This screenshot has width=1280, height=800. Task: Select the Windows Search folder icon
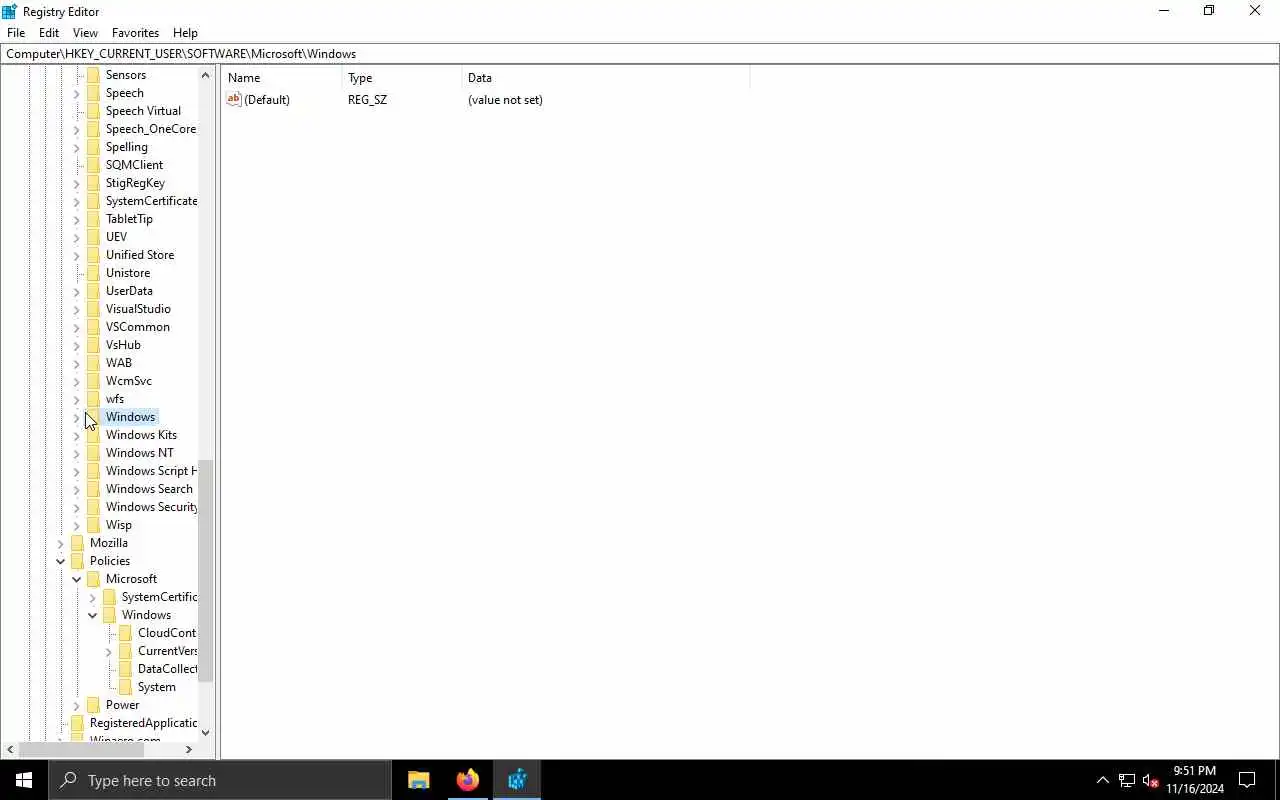point(94,489)
